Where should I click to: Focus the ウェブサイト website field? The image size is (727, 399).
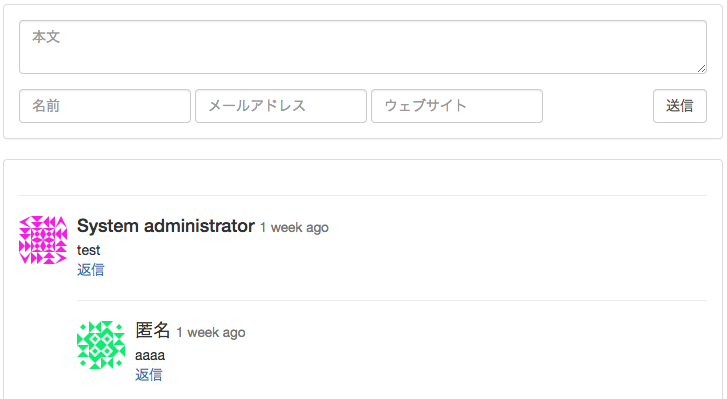pyautogui.click(x=457, y=106)
